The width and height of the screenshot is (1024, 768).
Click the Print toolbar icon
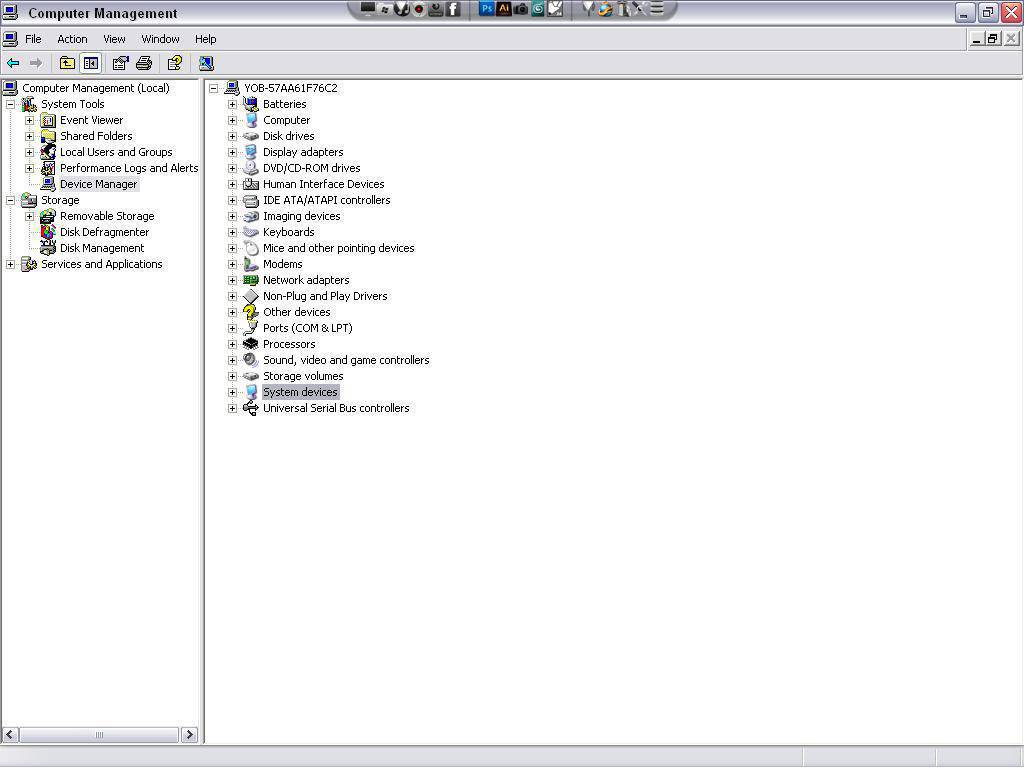tap(144, 63)
